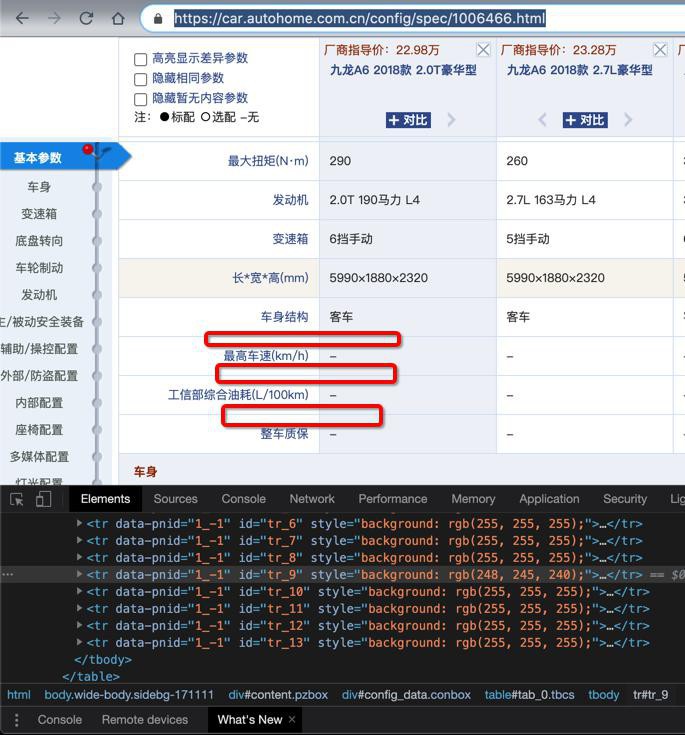
Task: Click the 长*宽*高(mm) parameter label
Action: (271, 278)
